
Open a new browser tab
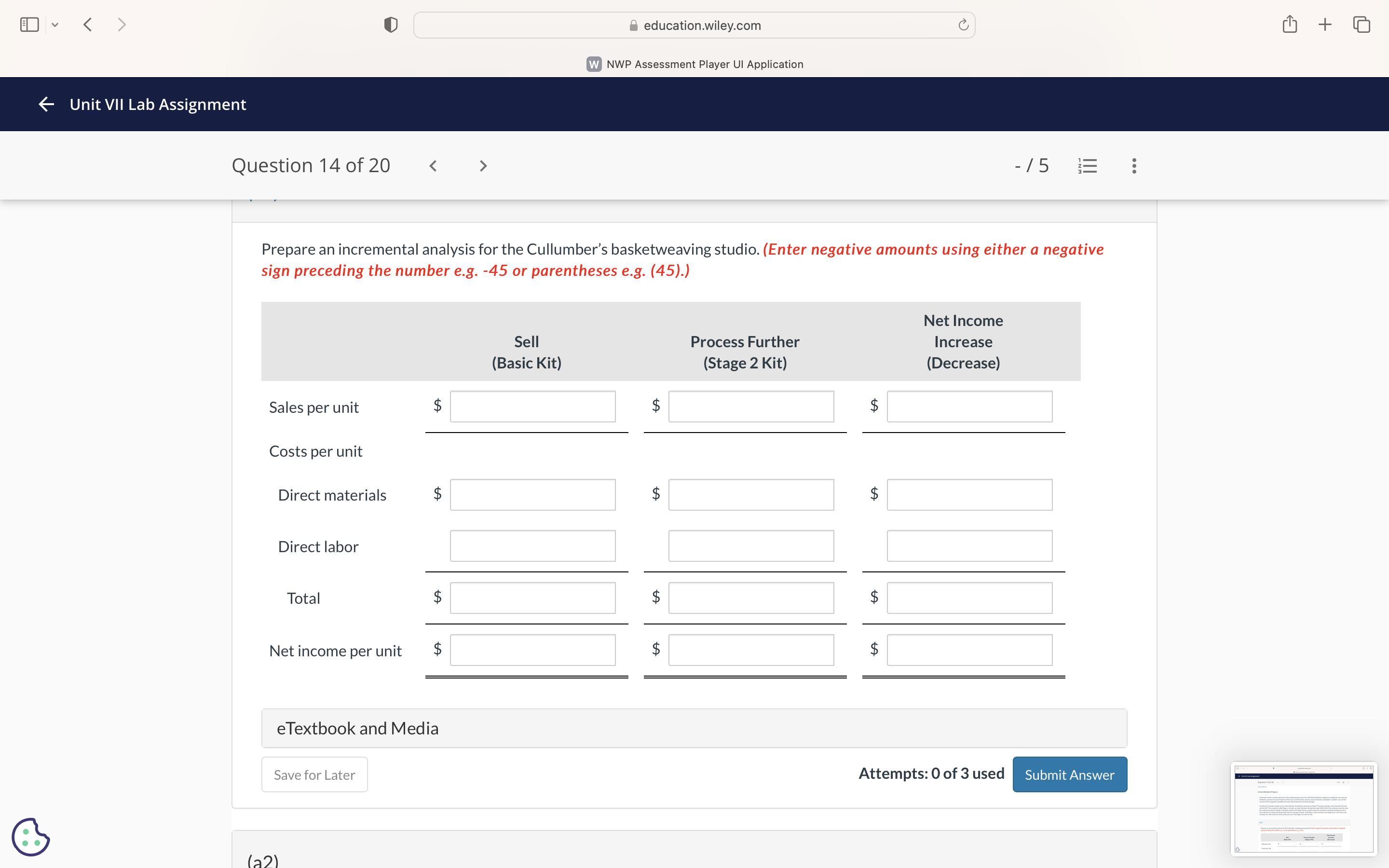[1325, 24]
